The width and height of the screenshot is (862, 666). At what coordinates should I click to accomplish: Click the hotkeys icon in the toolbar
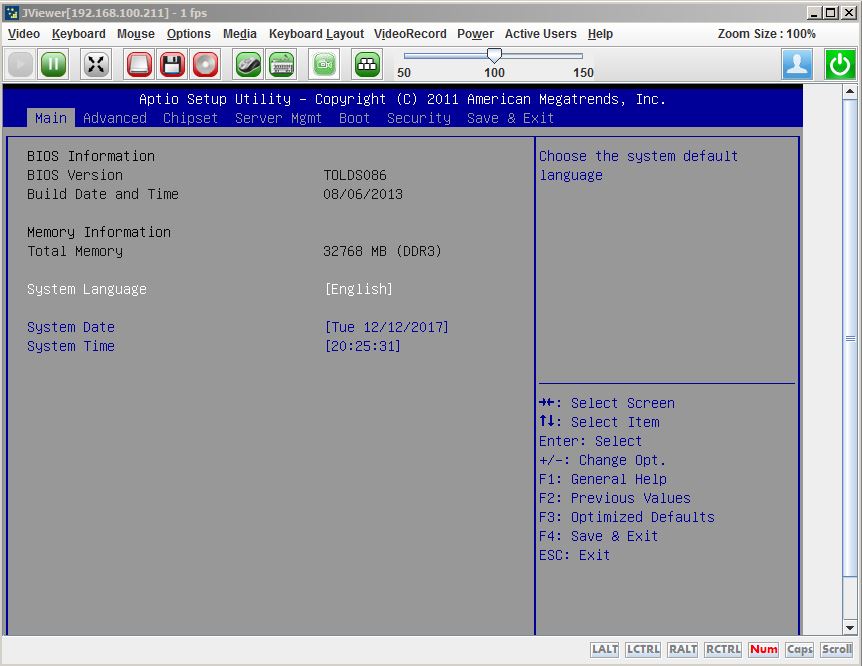pyautogui.click(x=367, y=64)
